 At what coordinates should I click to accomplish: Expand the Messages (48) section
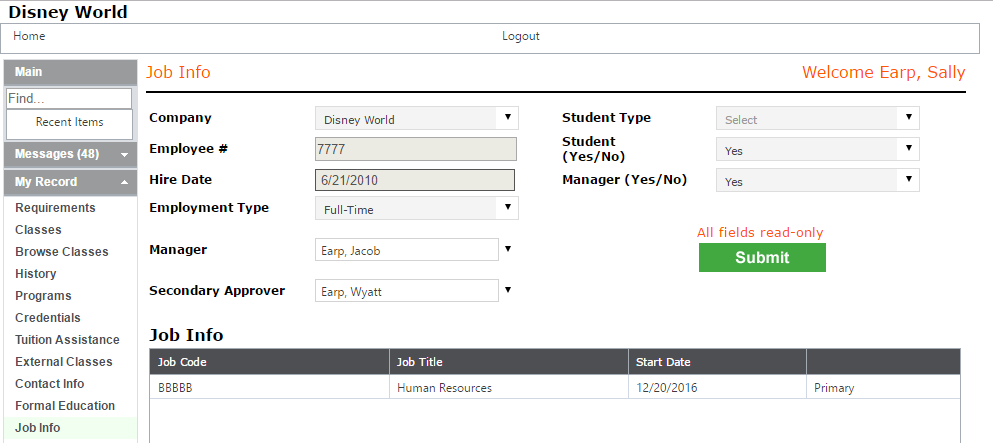pos(70,154)
